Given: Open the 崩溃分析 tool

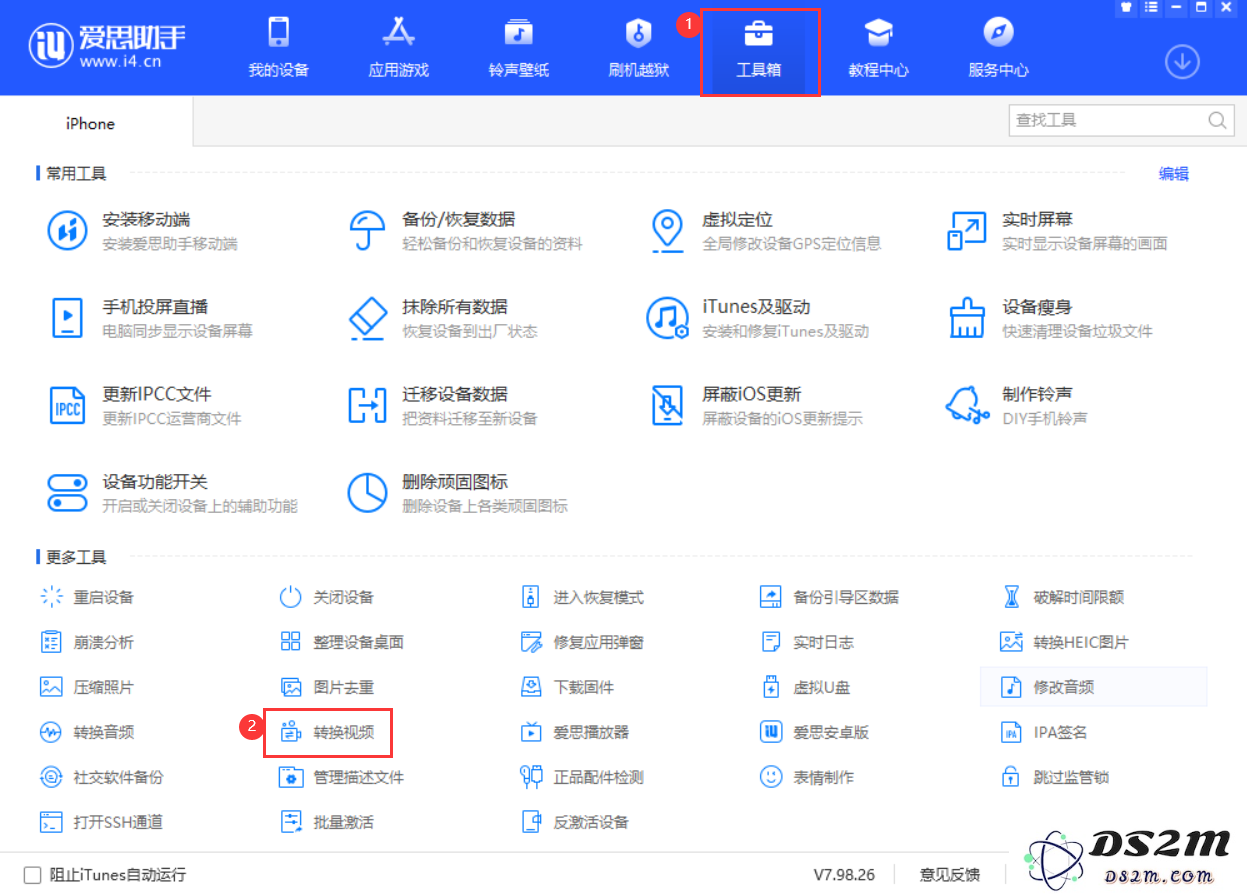Looking at the screenshot, I should 87,642.
